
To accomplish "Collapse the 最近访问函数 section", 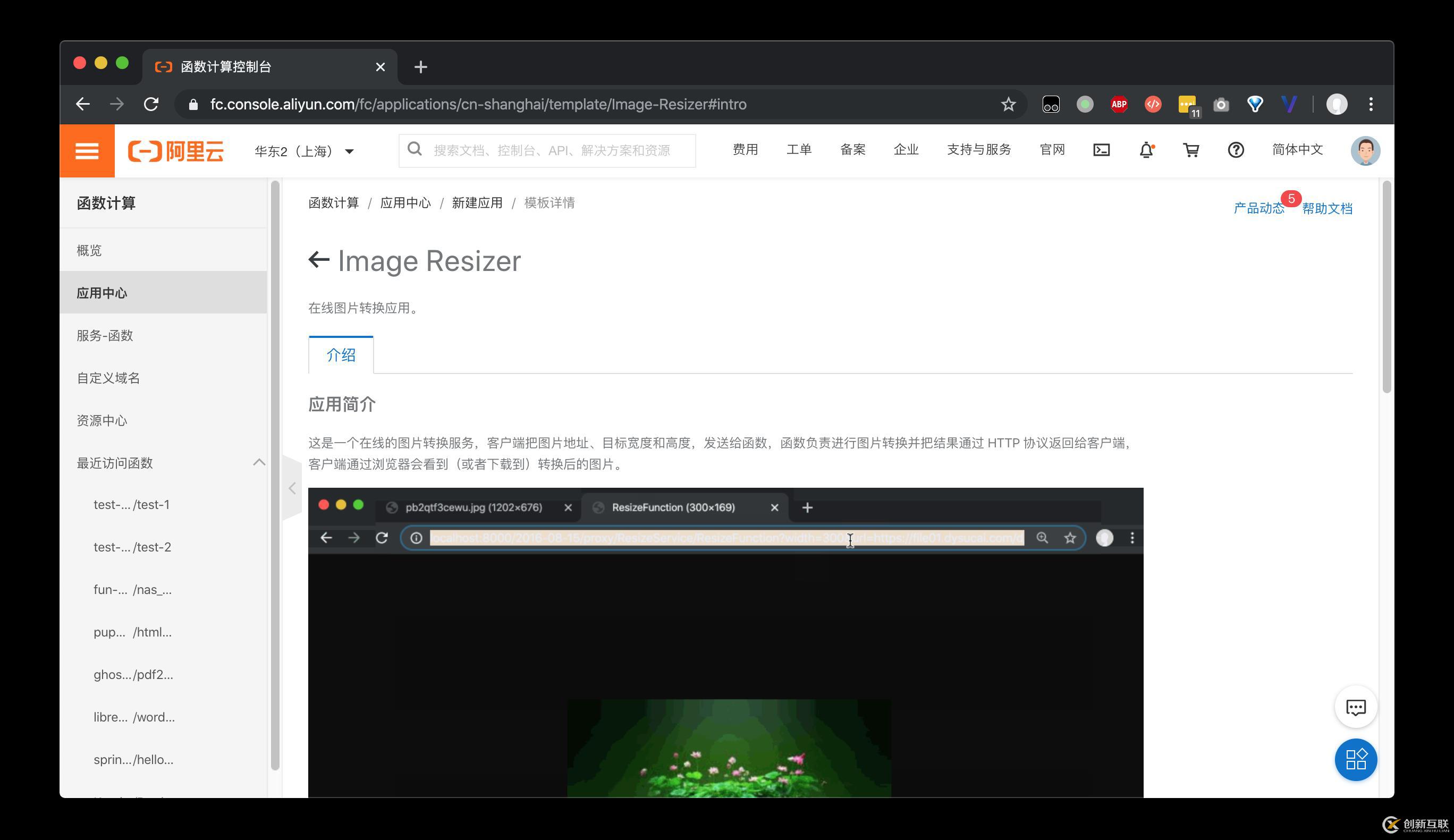I will pos(259,462).
